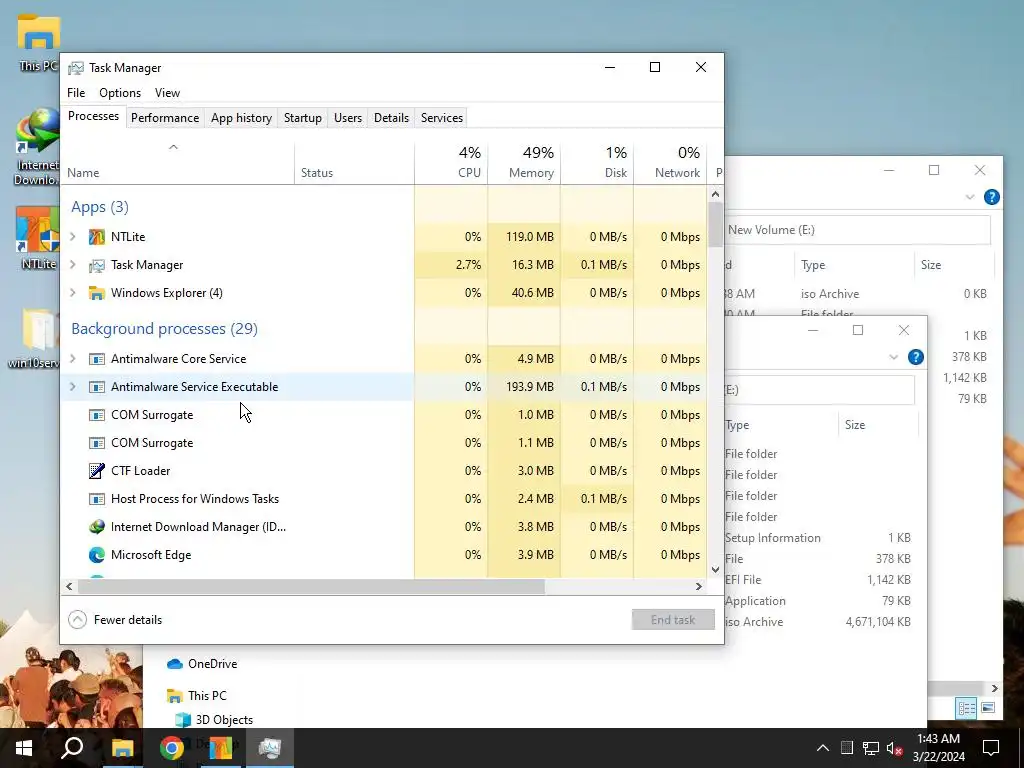Click the CTF Loader pen icon
Image resolution: width=1024 pixels, height=768 pixels.
click(x=97, y=471)
